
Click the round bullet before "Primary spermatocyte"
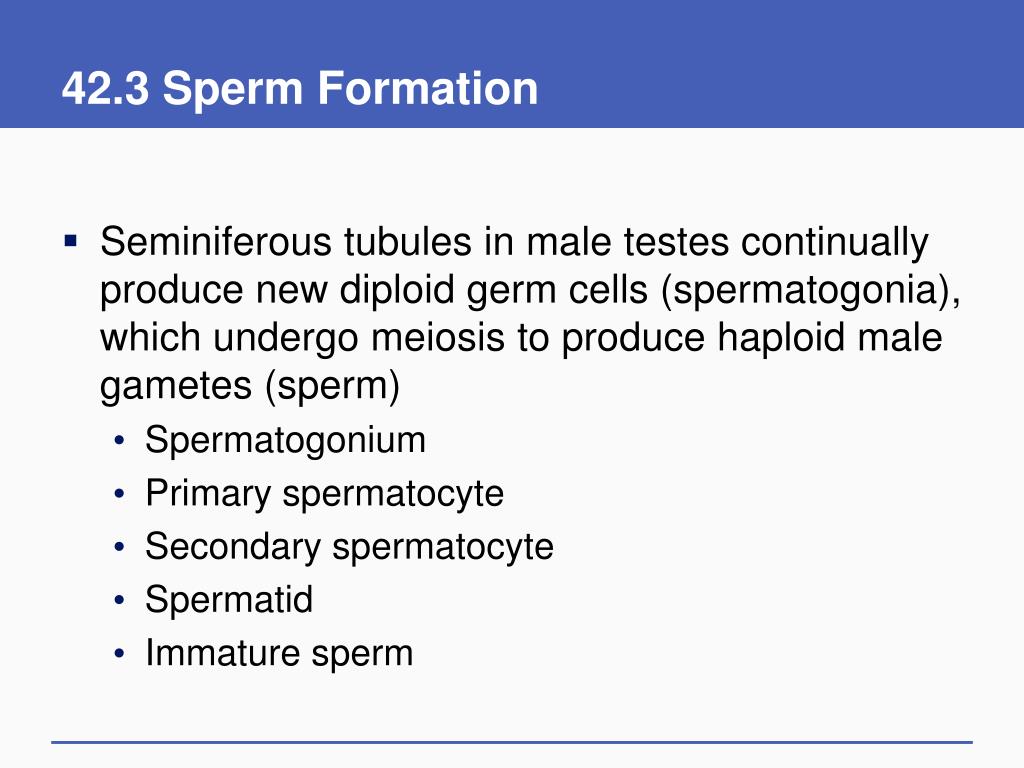(118, 494)
